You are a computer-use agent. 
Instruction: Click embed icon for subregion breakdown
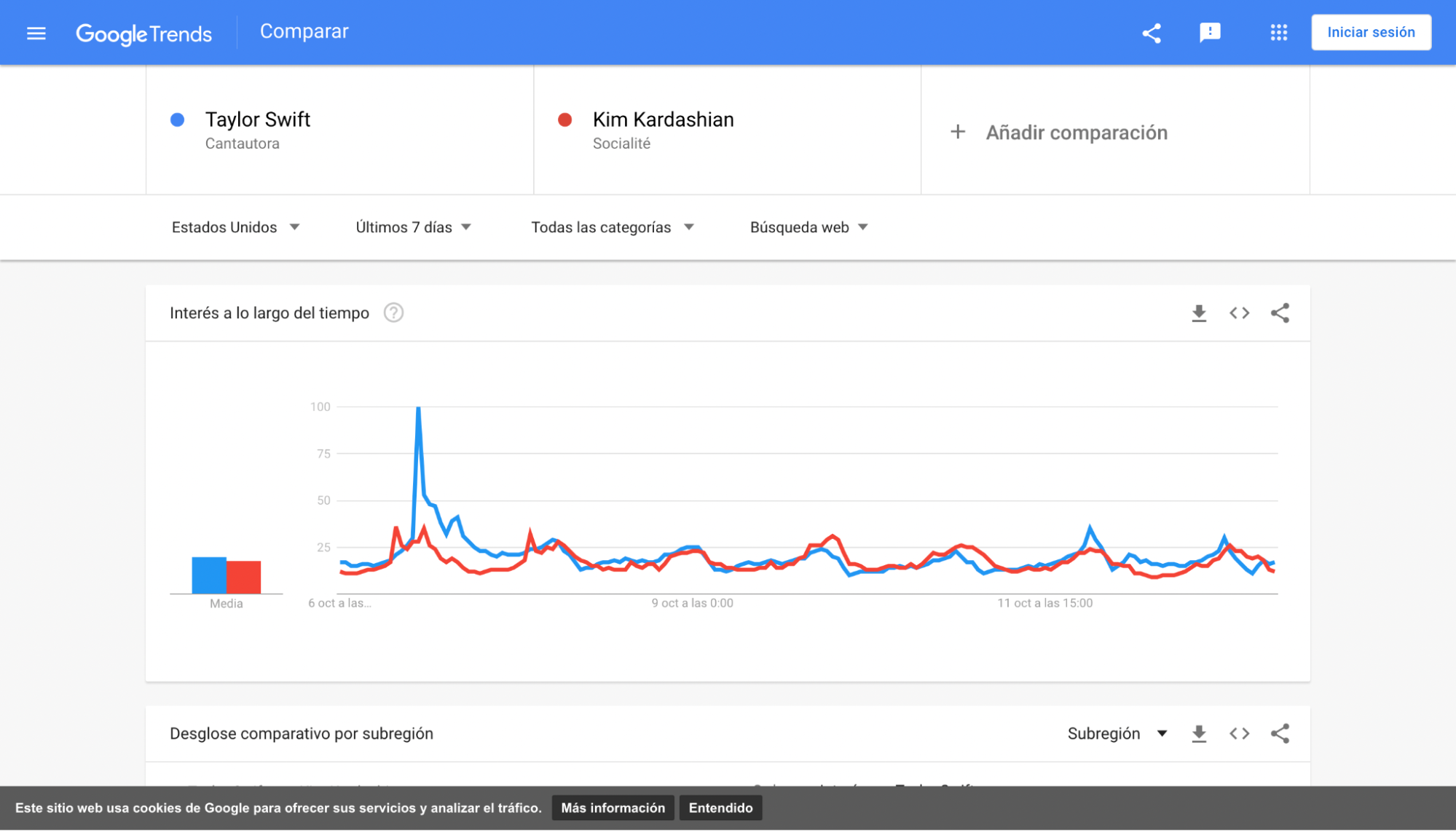[x=1240, y=734]
